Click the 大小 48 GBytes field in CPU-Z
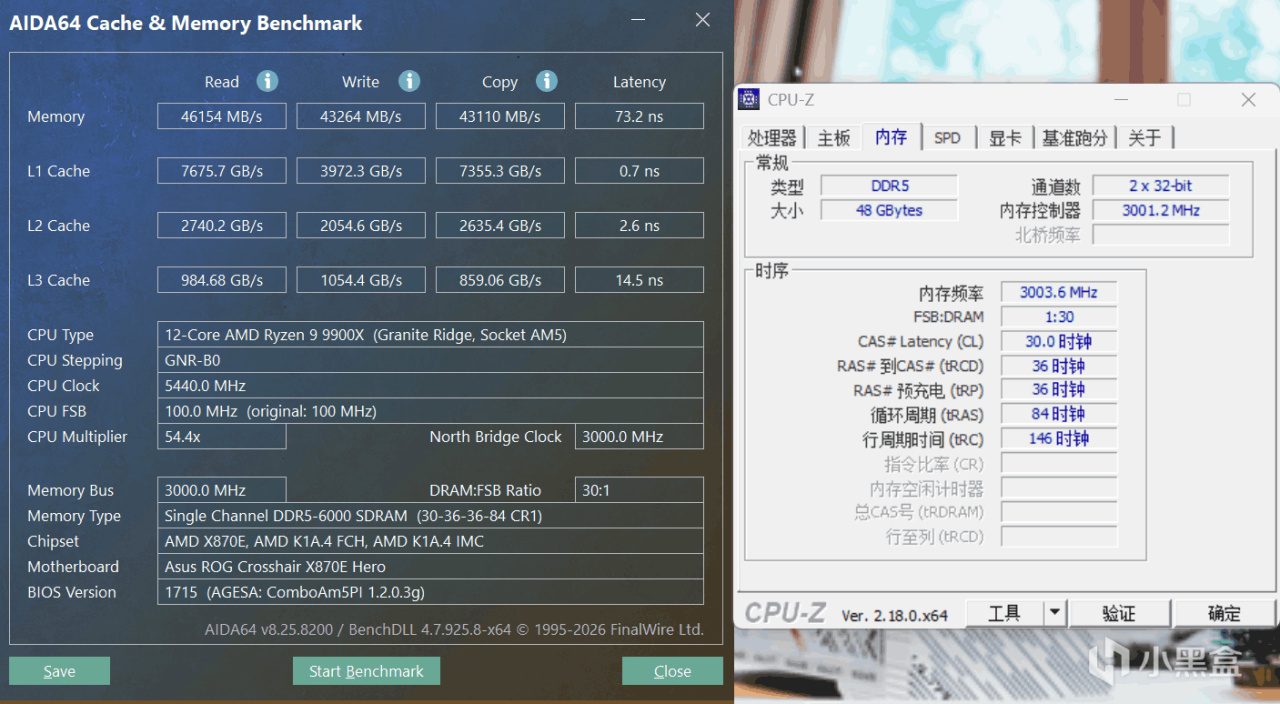The height and width of the screenshot is (704, 1280). (x=889, y=210)
